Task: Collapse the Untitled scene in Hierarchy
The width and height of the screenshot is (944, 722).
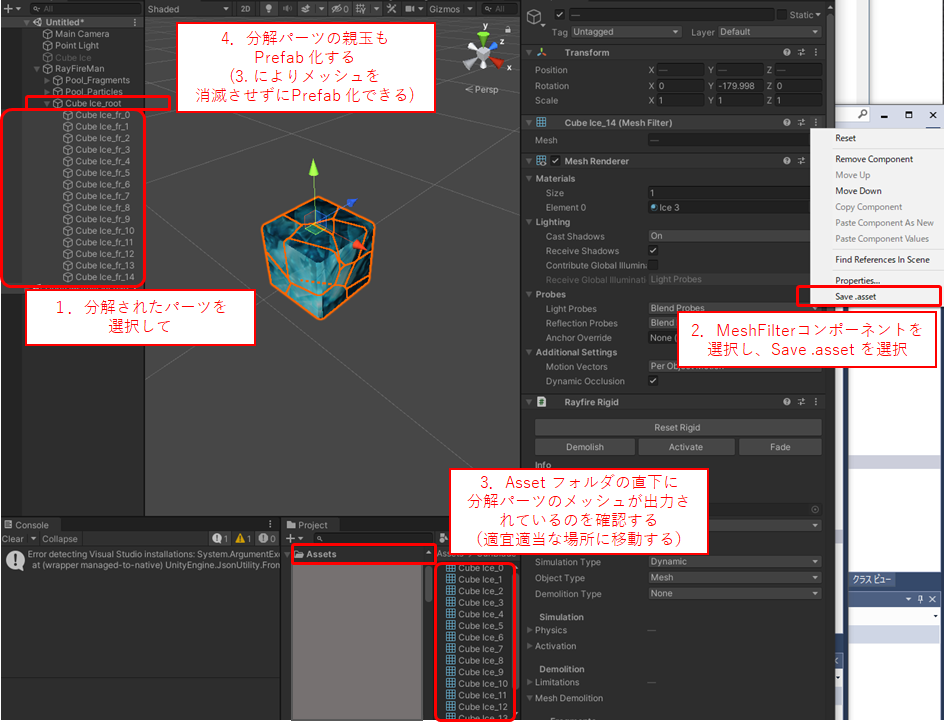Action: coord(26,22)
